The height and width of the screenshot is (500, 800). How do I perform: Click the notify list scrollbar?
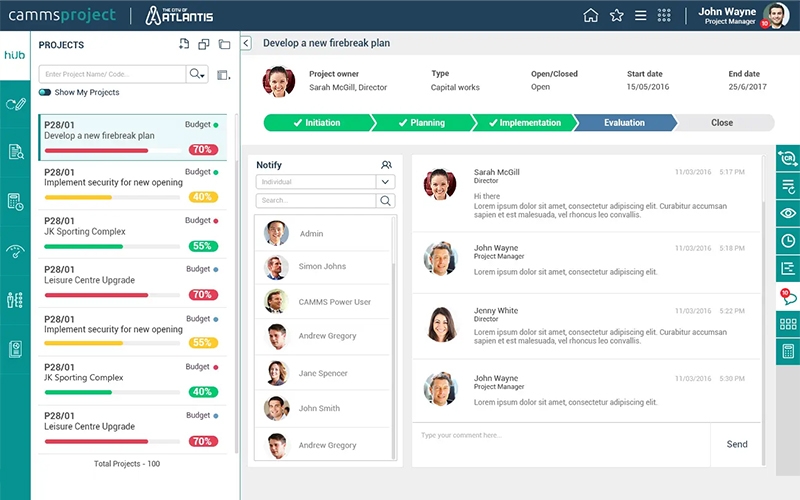click(x=393, y=337)
